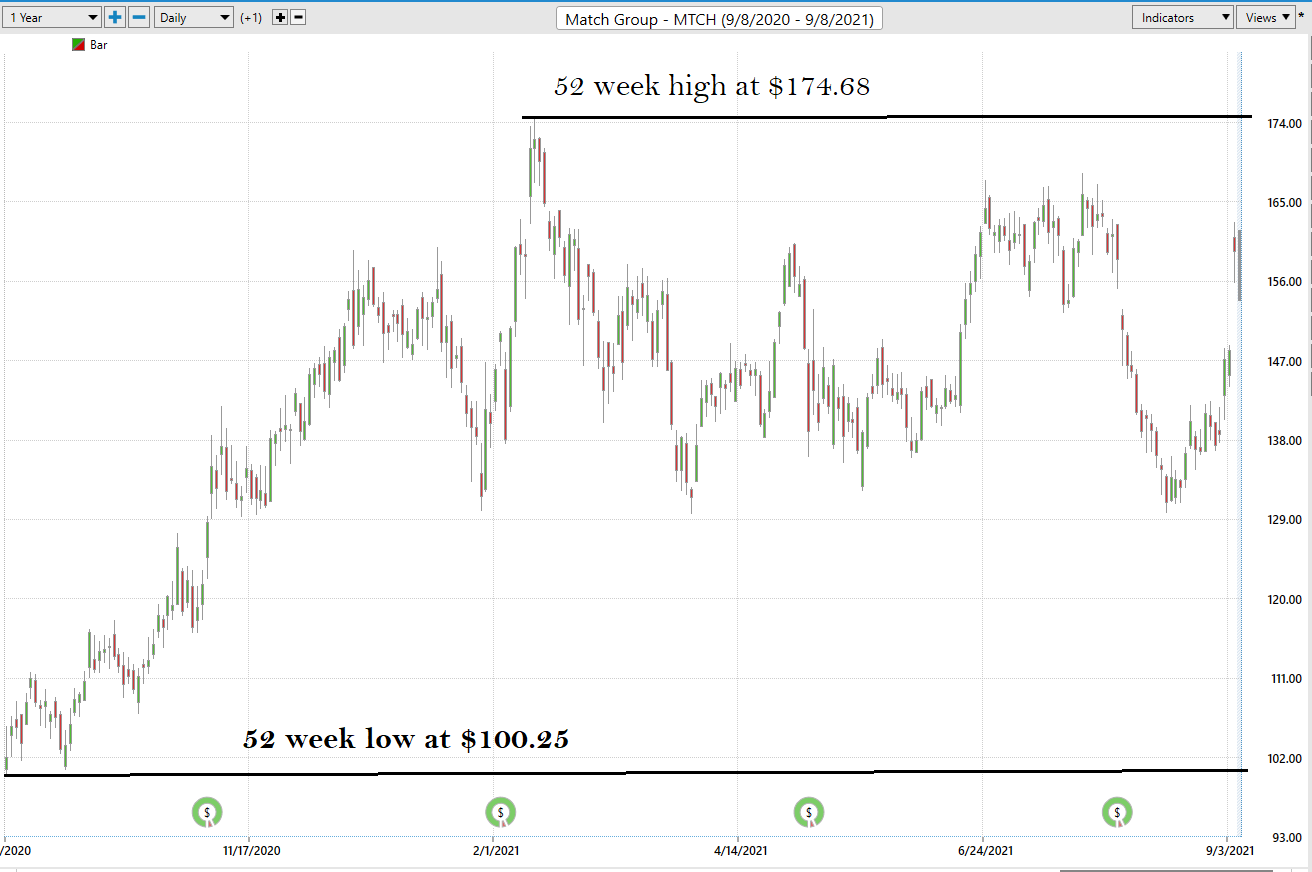Click earnings marker between 6/24/2021 and 9/3/2021
This screenshot has width=1312, height=872.
[1117, 813]
